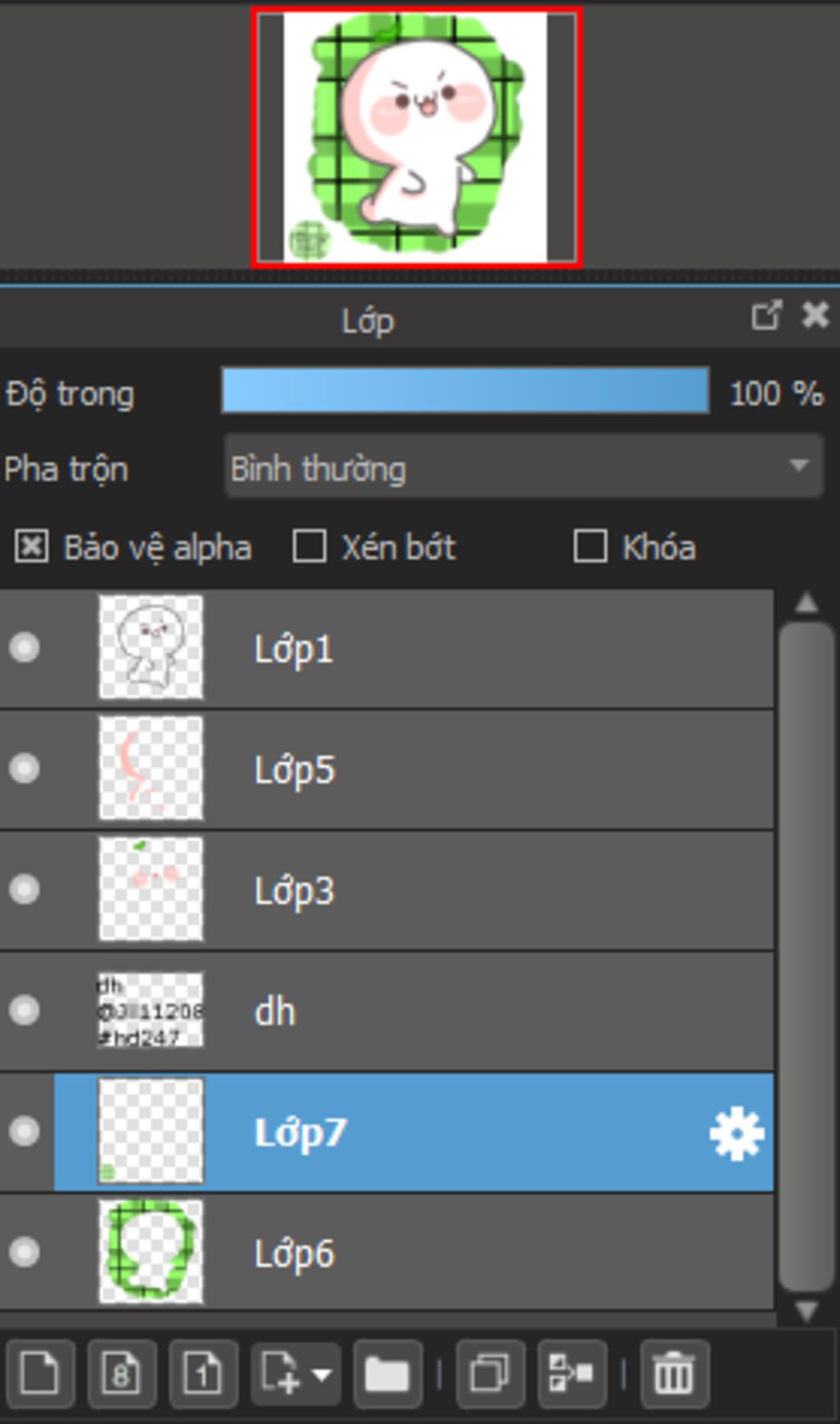This screenshot has width=840, height=1424.
Task: Create a new layer folder
Action: pos(387,1371)
